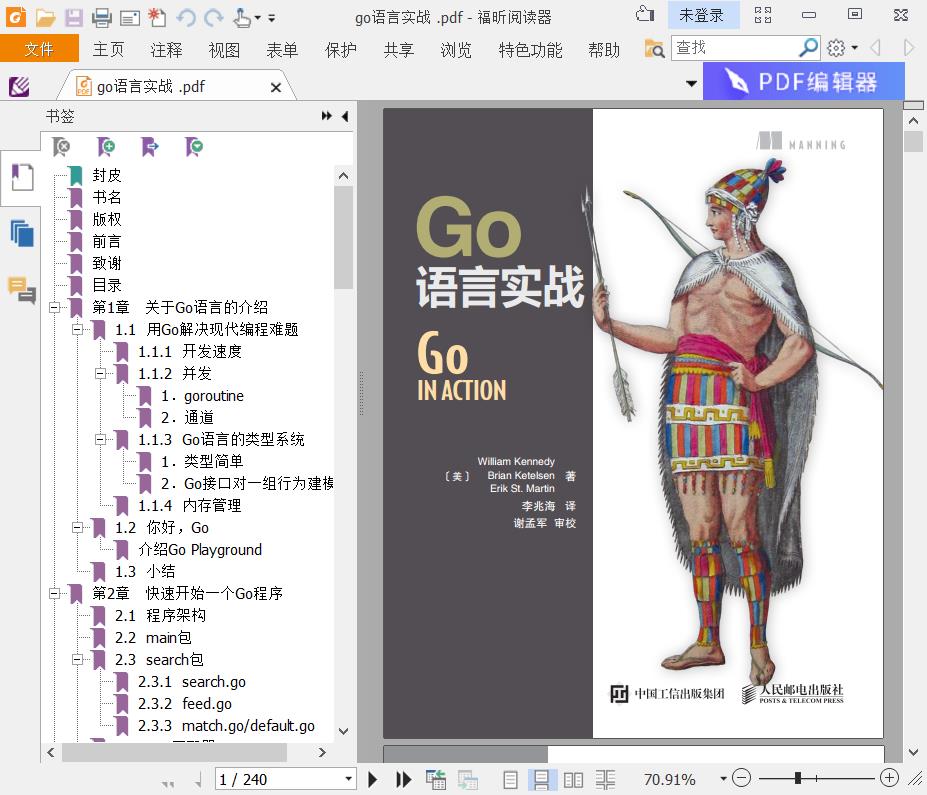Click the advanced search folder icon

pos(654,48)
